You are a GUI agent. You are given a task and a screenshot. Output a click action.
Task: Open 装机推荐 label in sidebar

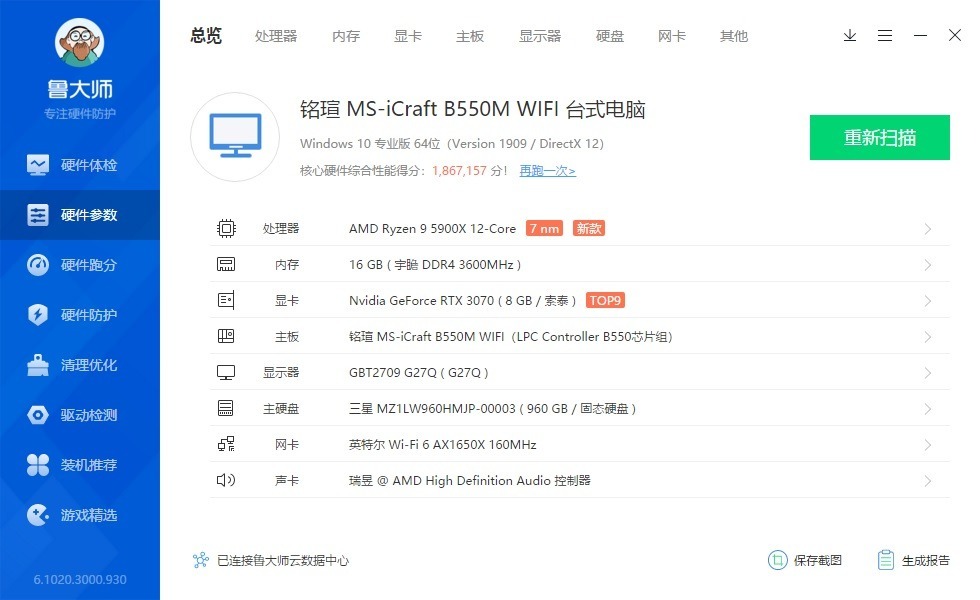(x=89, y=465)
